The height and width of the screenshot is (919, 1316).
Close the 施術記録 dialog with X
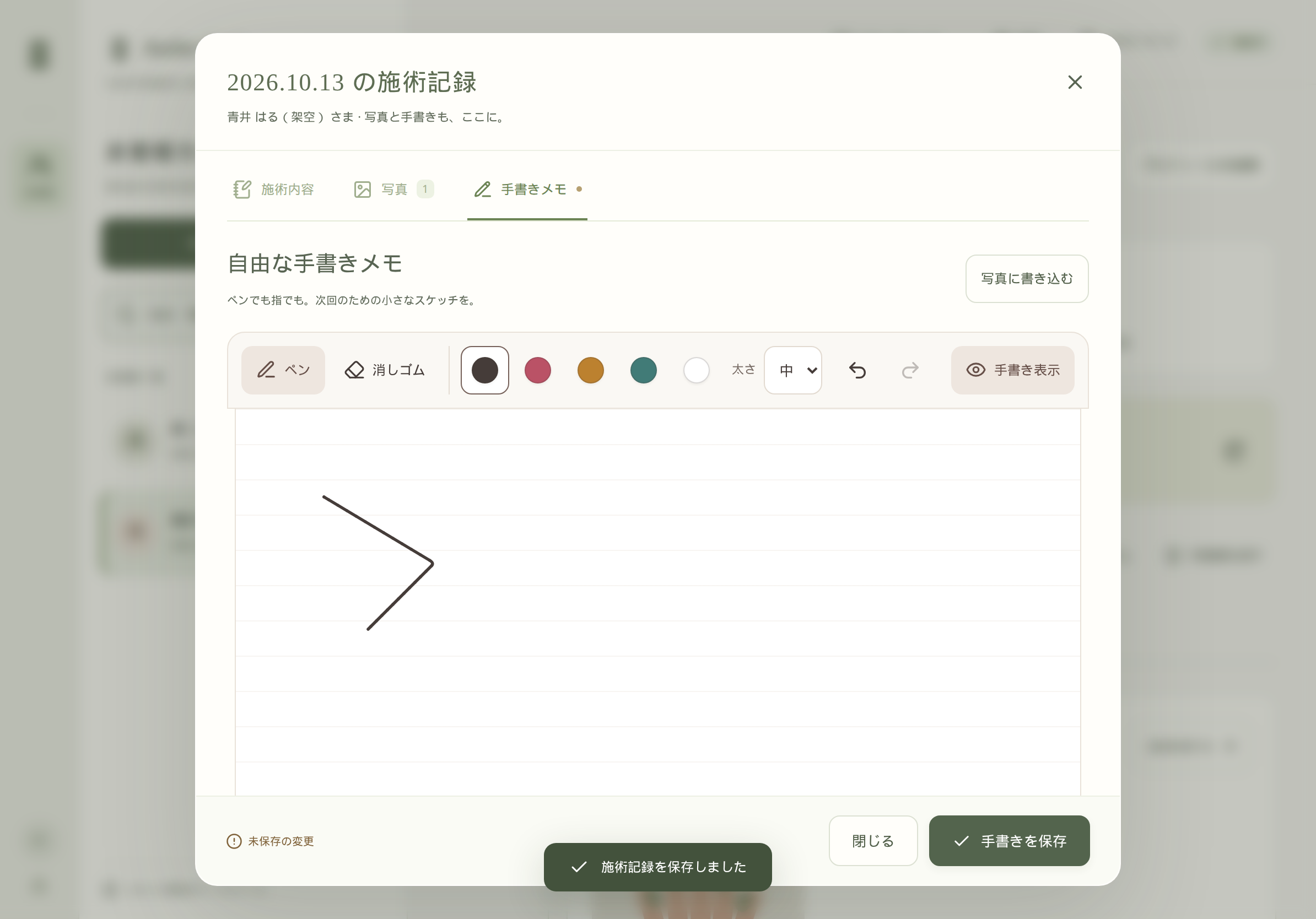pyautogui.click(x=1075, y=82)
